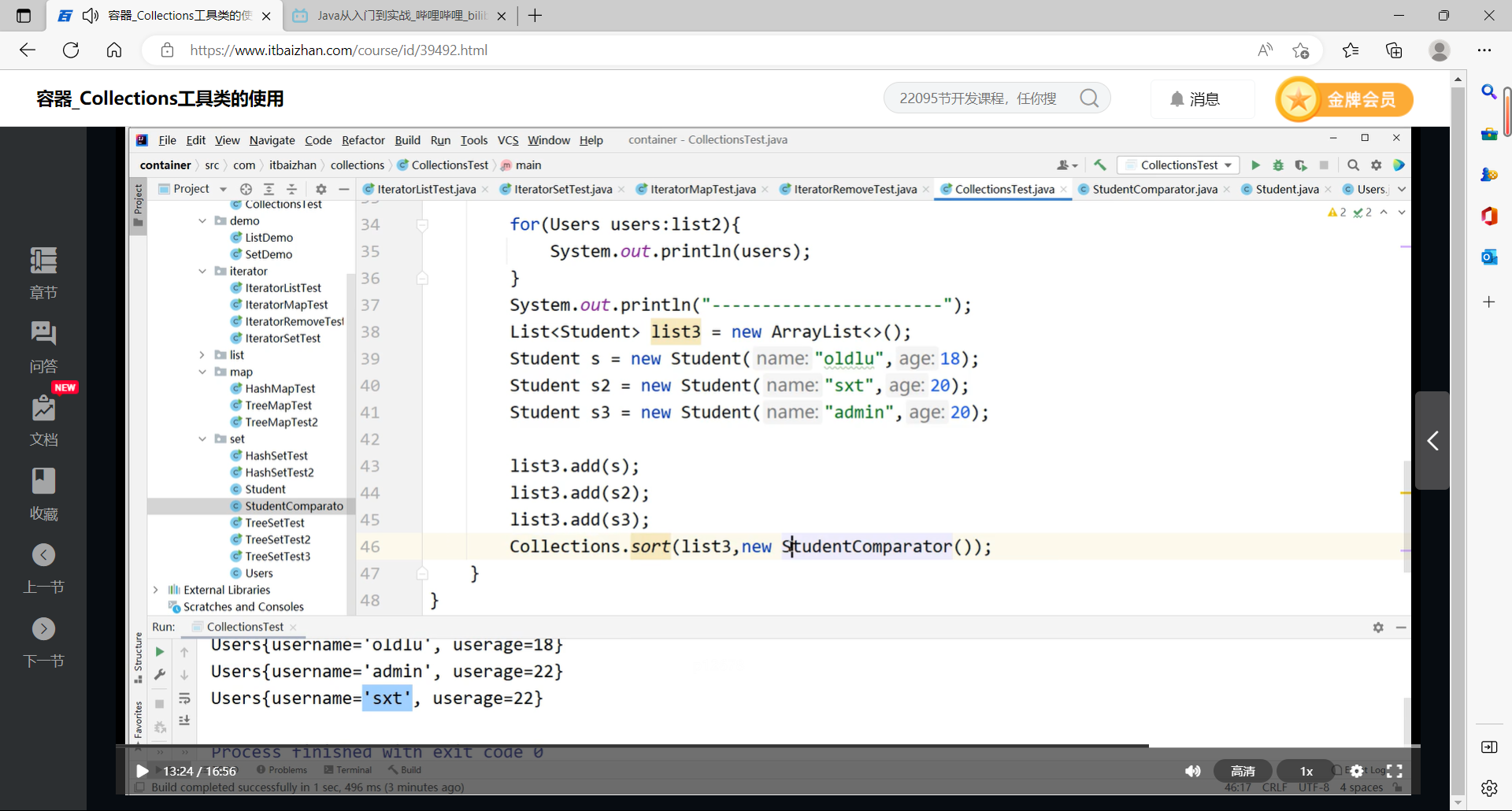Click the green Run button in the IntelliJ toolbar
1512x811 pixels.
[1255, 165]
